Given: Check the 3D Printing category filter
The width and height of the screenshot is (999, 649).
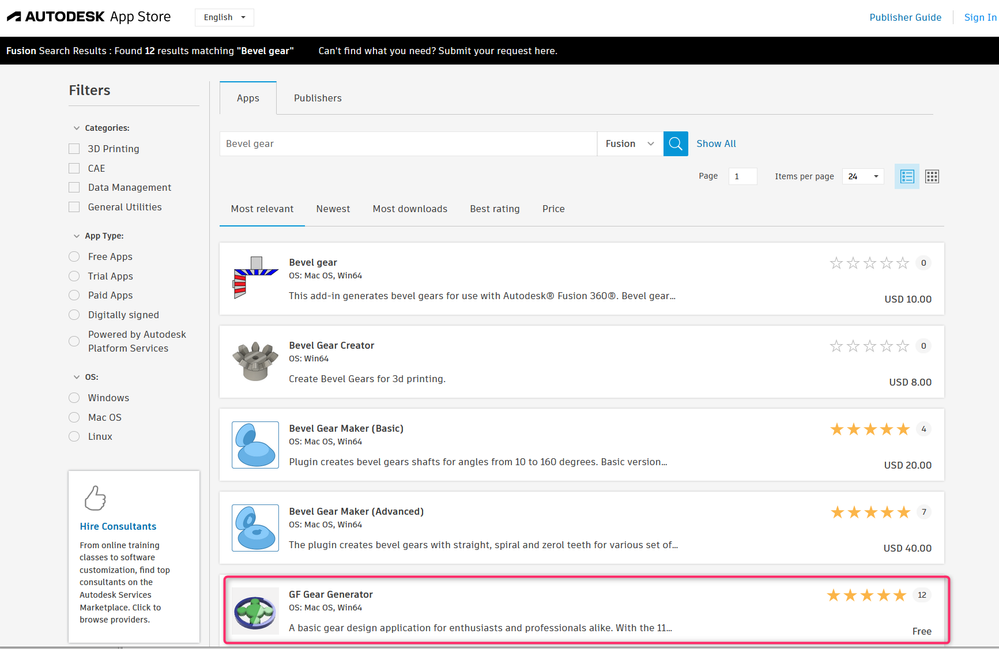Looking at the screenshot, I should tap(74, 148).
